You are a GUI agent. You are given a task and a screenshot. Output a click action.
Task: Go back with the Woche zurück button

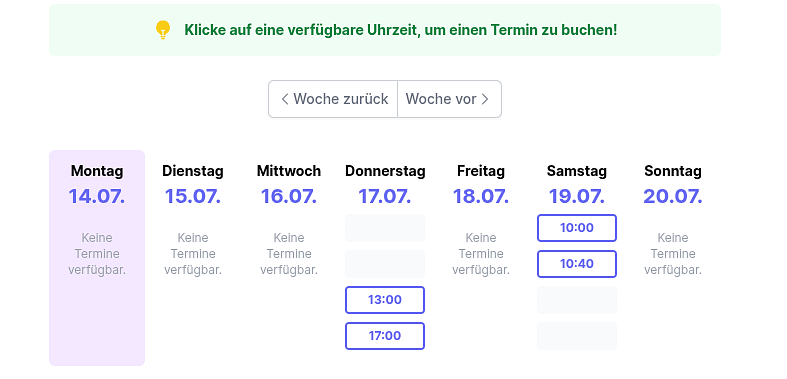click(333, 99)
